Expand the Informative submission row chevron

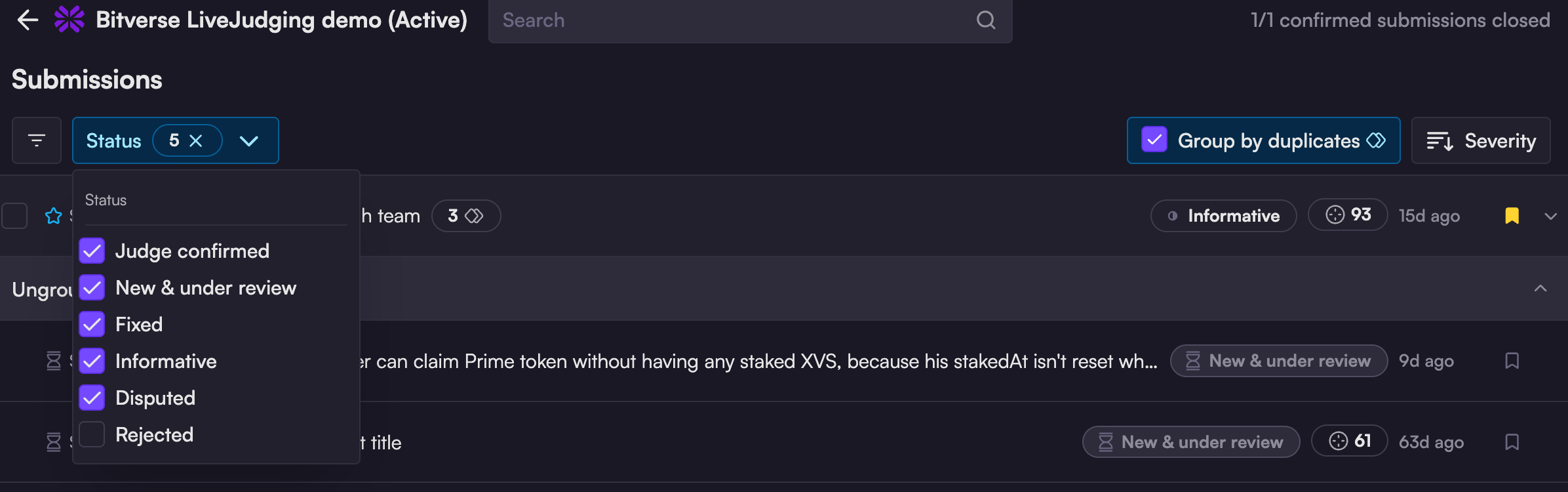[x=1550, y=216]
